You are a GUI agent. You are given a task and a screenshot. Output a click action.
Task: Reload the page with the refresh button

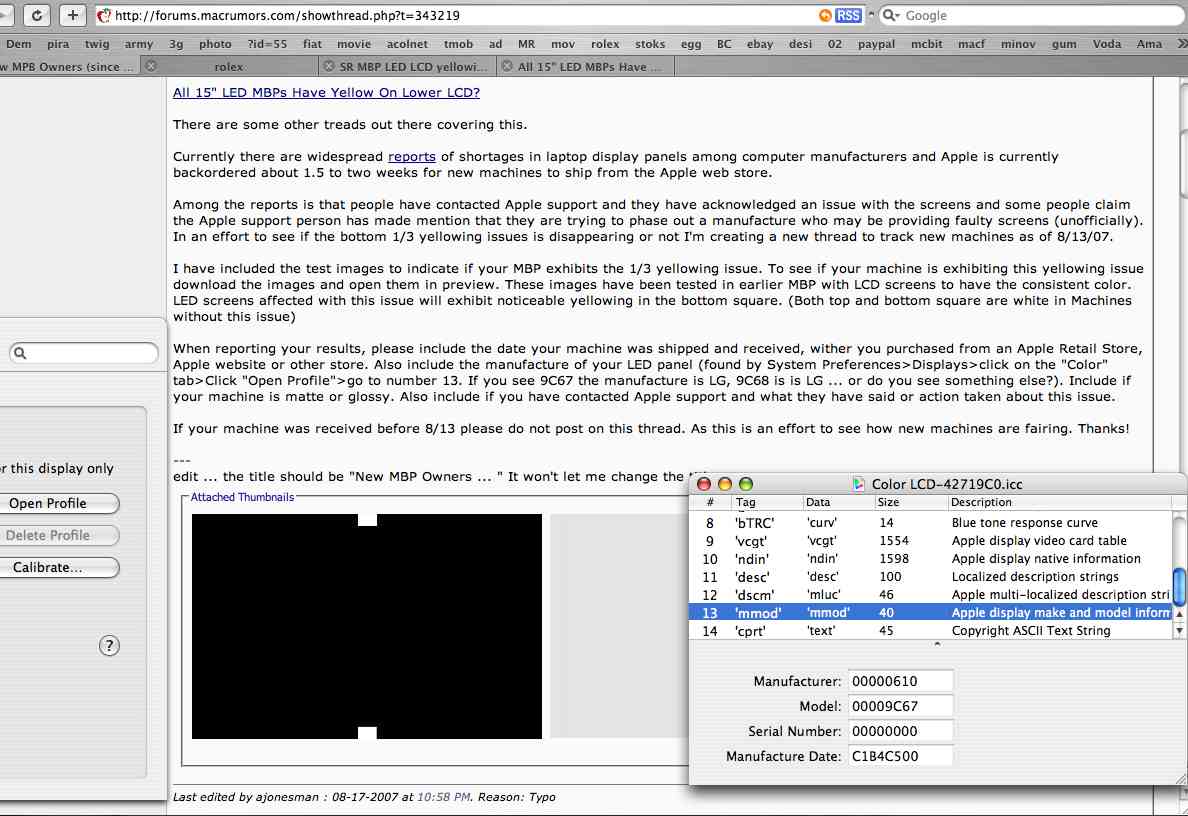[x=36, y=15]
